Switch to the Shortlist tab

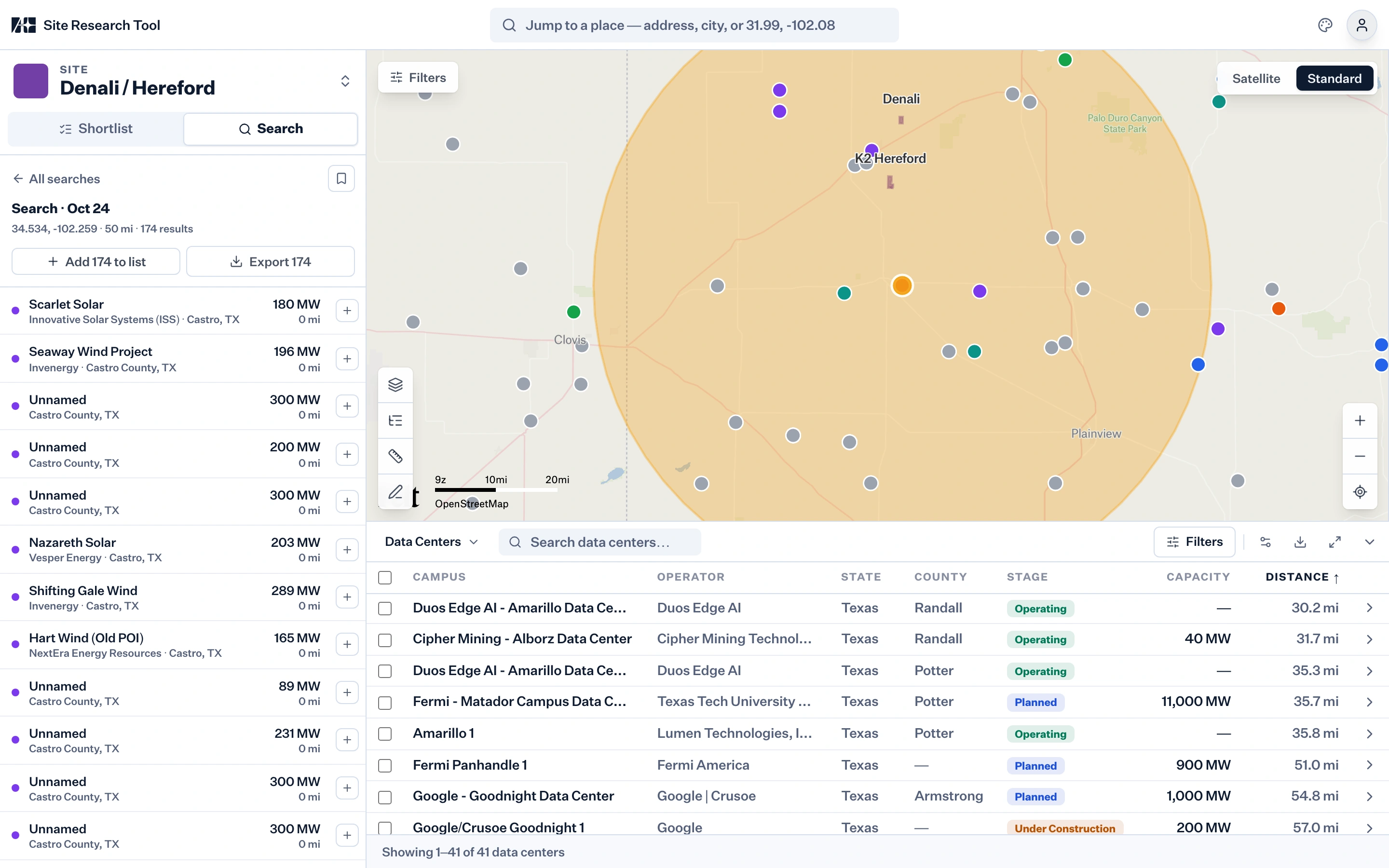click(96, 129)
